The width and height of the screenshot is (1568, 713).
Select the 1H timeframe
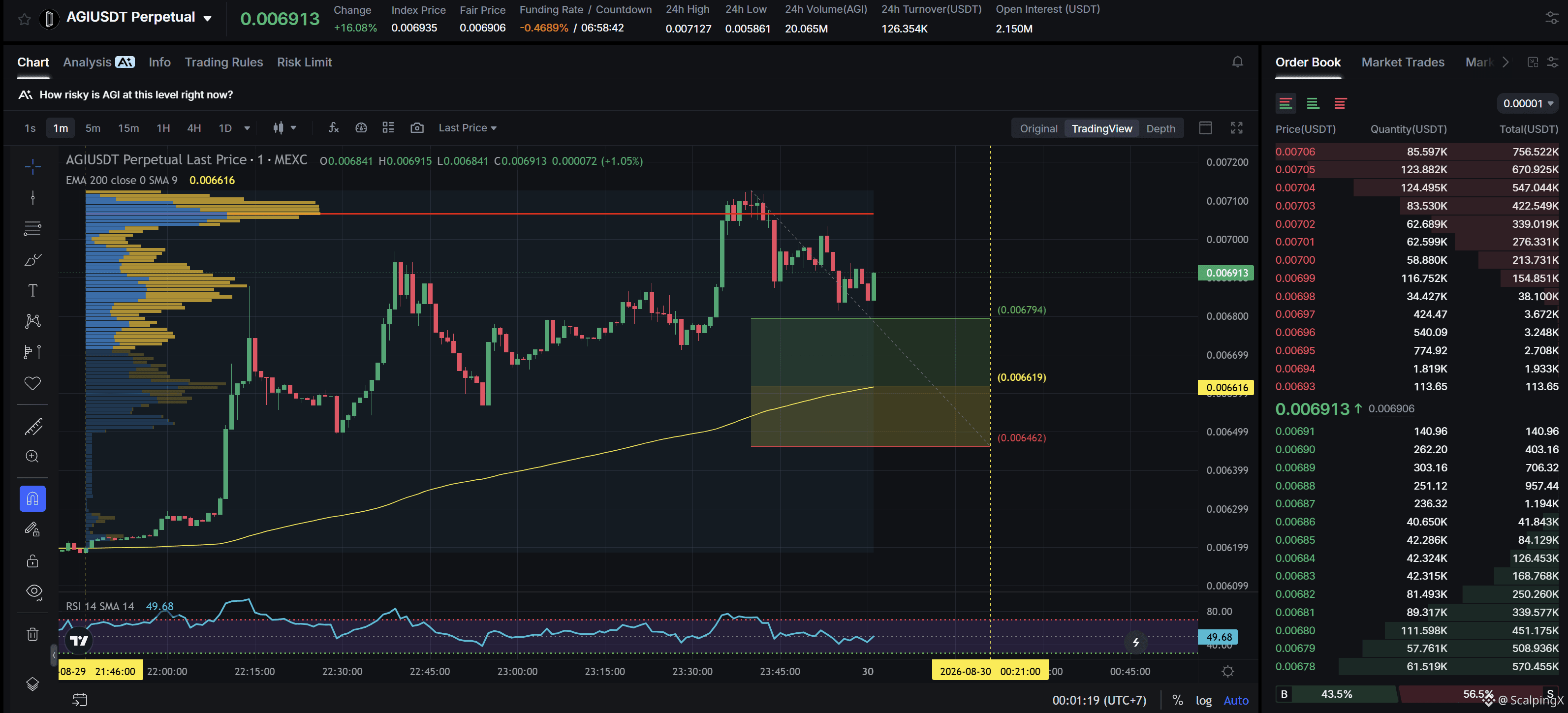click(x=163, y=128)
